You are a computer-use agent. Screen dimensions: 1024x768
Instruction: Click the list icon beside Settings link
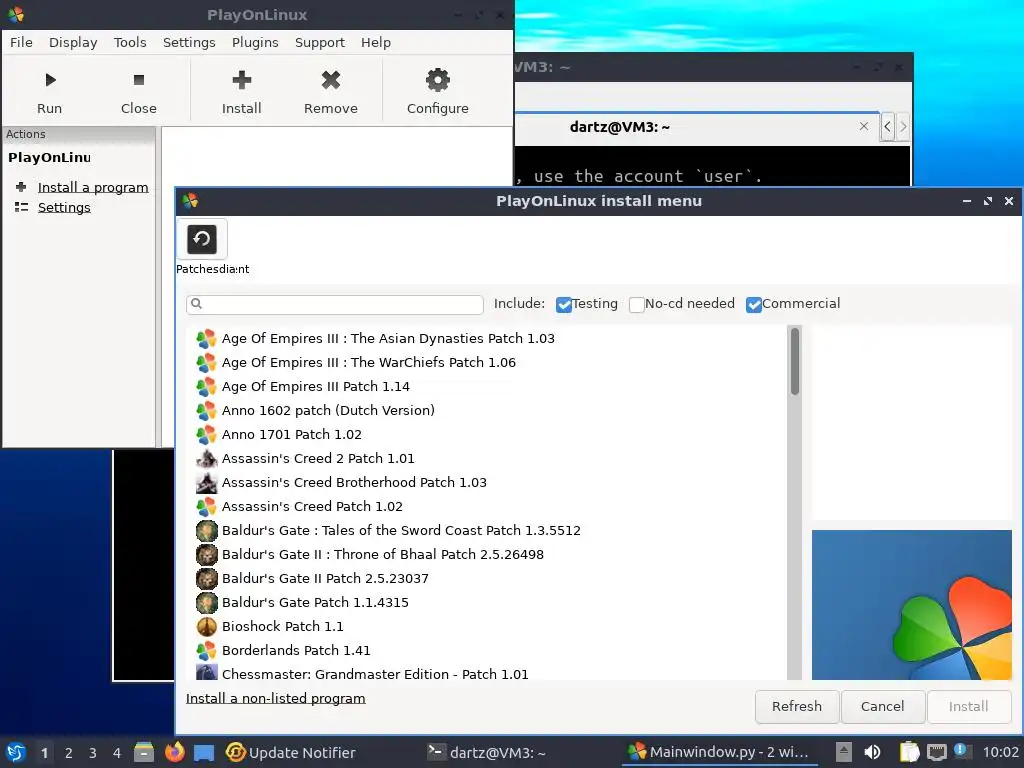pyautogui.click(x=21, y=207)
